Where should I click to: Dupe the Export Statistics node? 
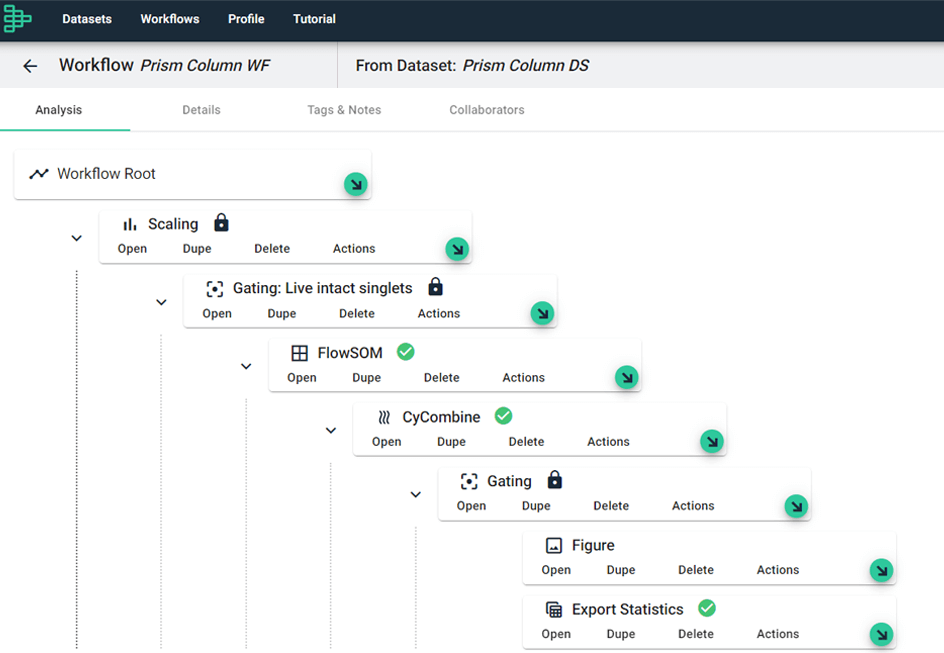coord(621,634)
